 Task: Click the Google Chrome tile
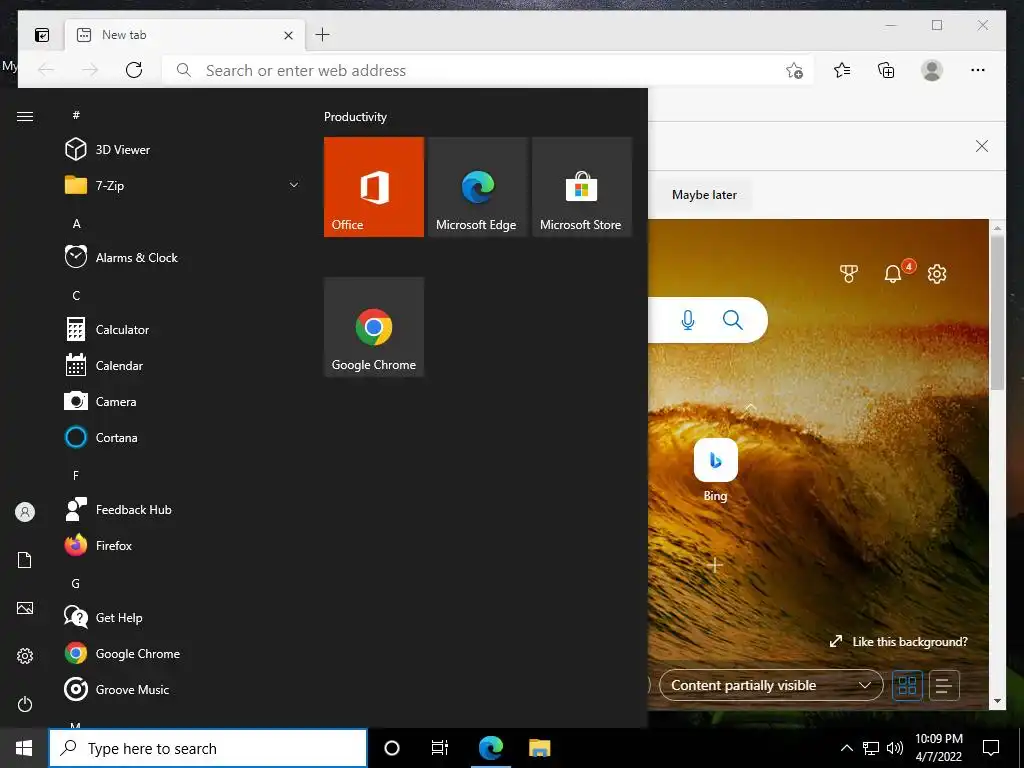(374, 327)
